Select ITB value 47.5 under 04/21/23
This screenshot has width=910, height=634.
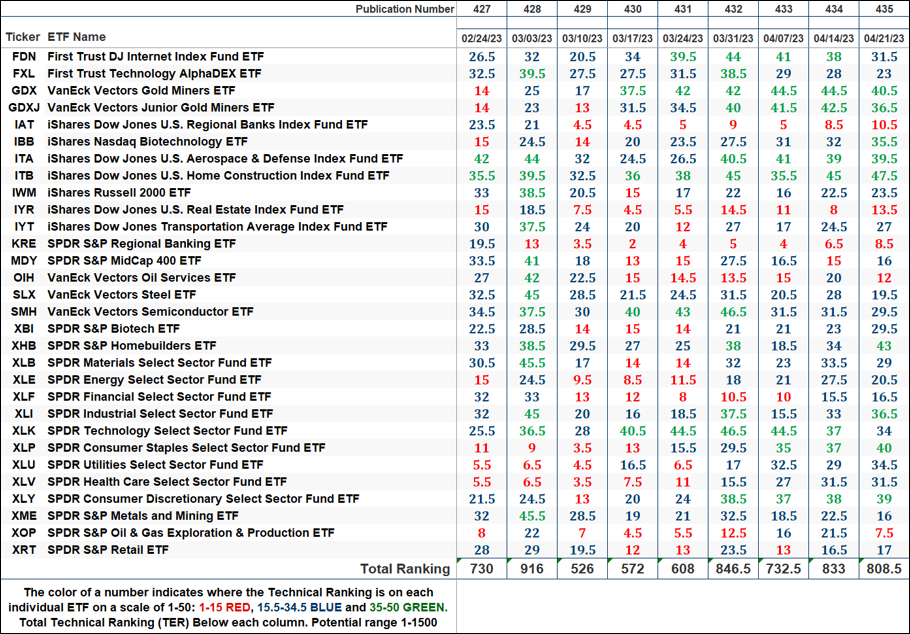point(884,176)
